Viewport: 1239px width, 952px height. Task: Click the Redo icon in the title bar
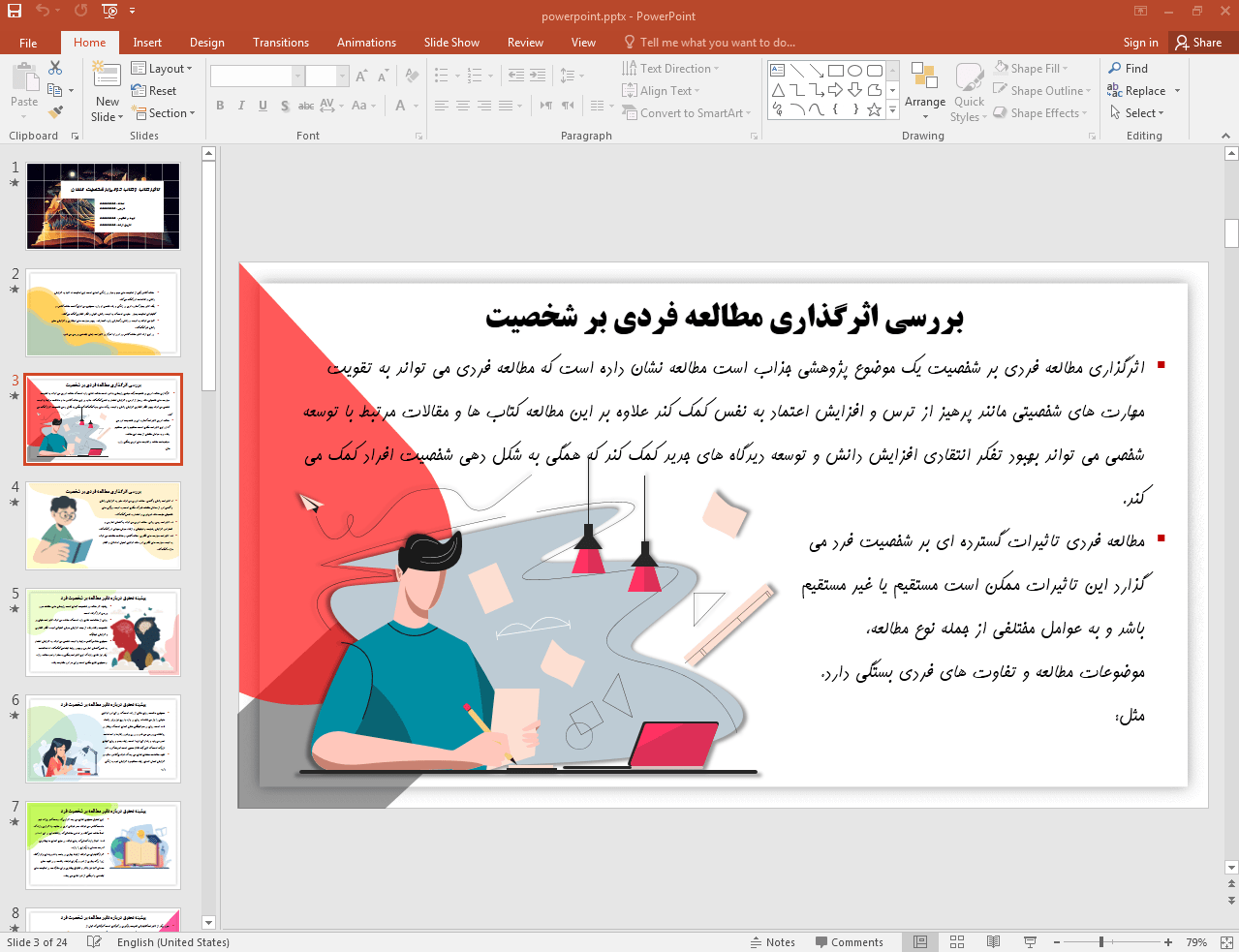(x=80, y=11)
